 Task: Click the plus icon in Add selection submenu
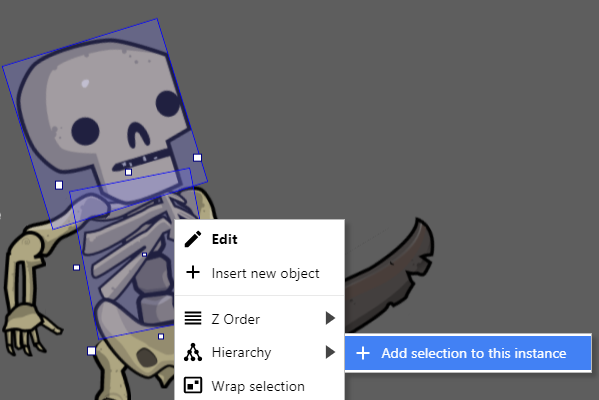tap(363, 353)
